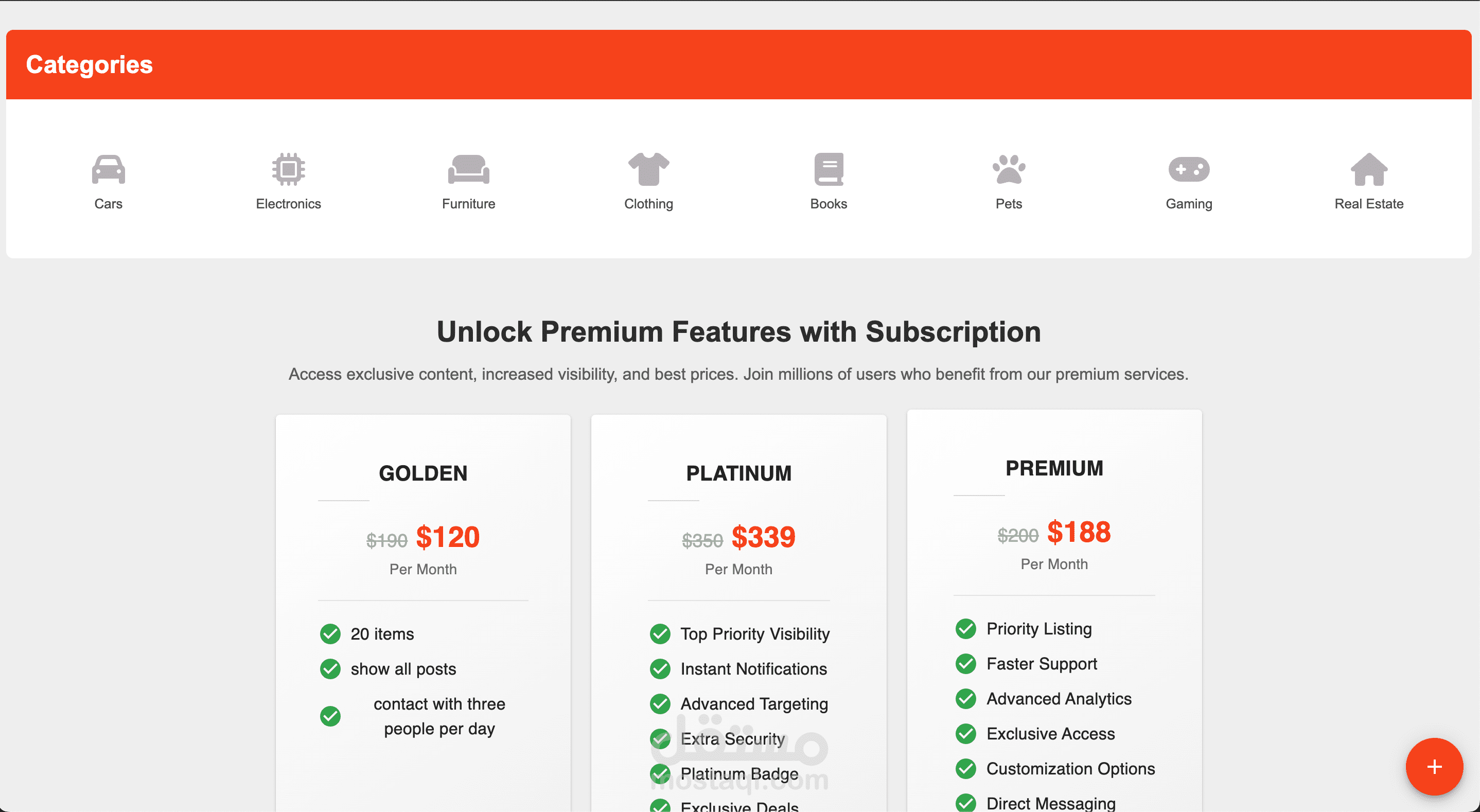Click the Advanced Analytics feature
The width and height of the screenshot is (1480, 812).
[1059, 699]
